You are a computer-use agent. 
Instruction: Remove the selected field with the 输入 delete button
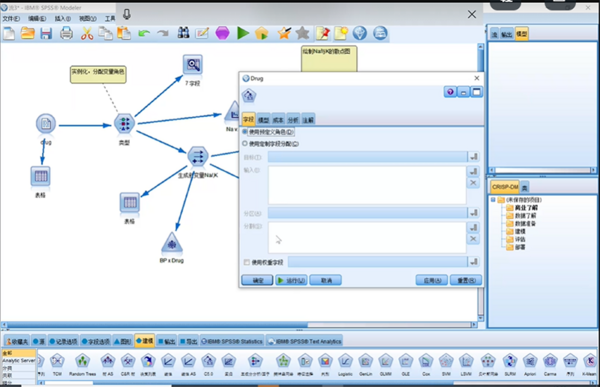click(474, 183)
